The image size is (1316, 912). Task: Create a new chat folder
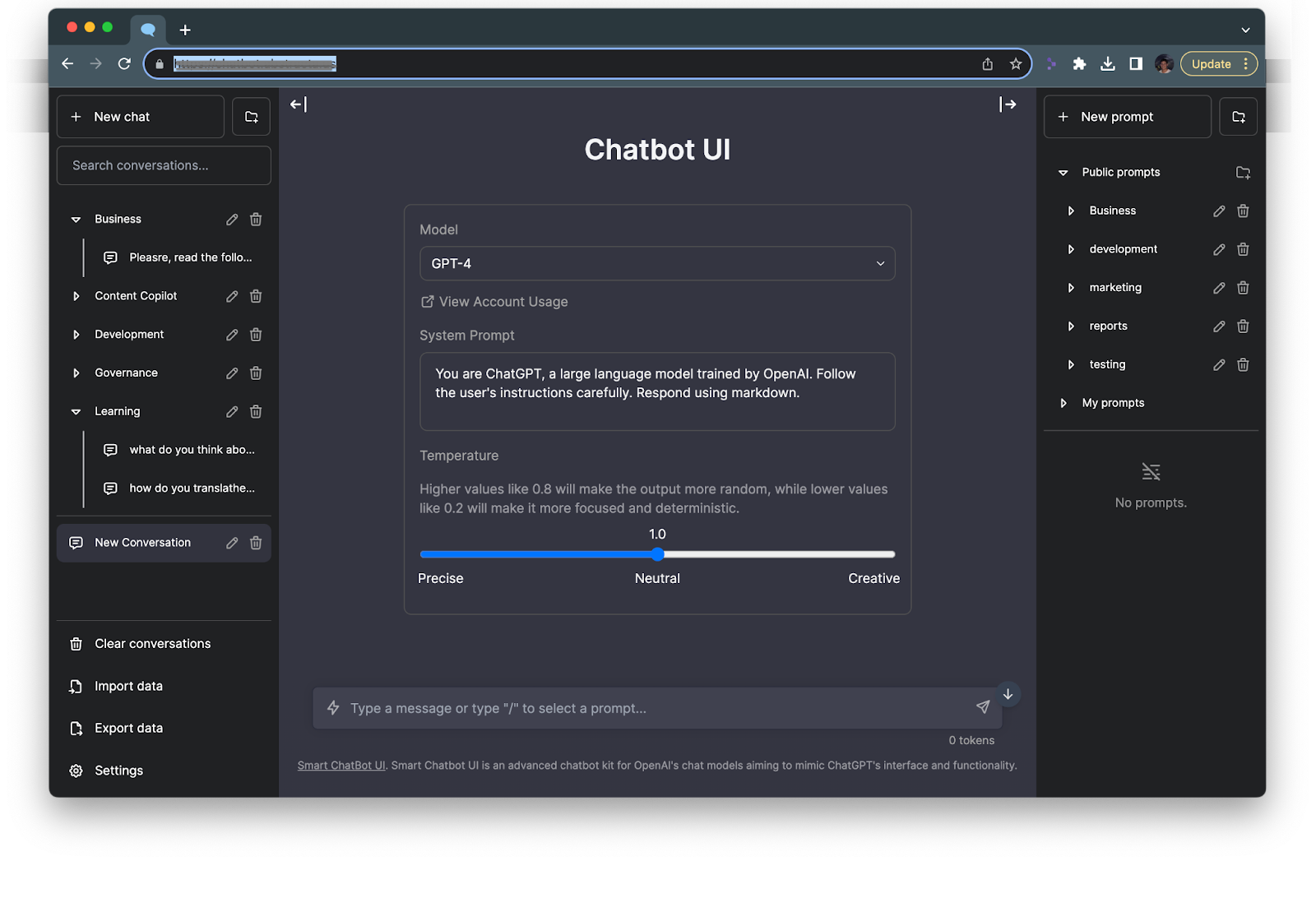coord(252,117)
